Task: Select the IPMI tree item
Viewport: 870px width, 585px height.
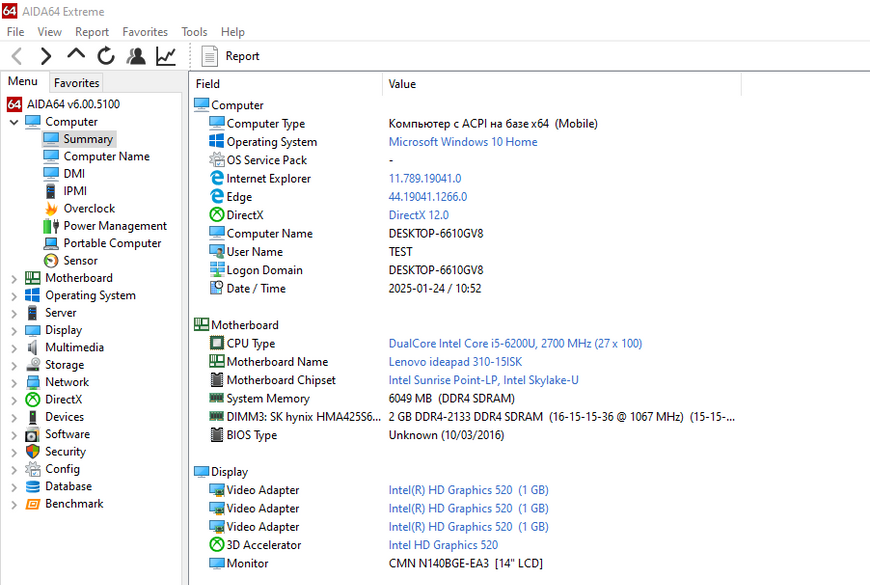Action: (x=75, y=191)
